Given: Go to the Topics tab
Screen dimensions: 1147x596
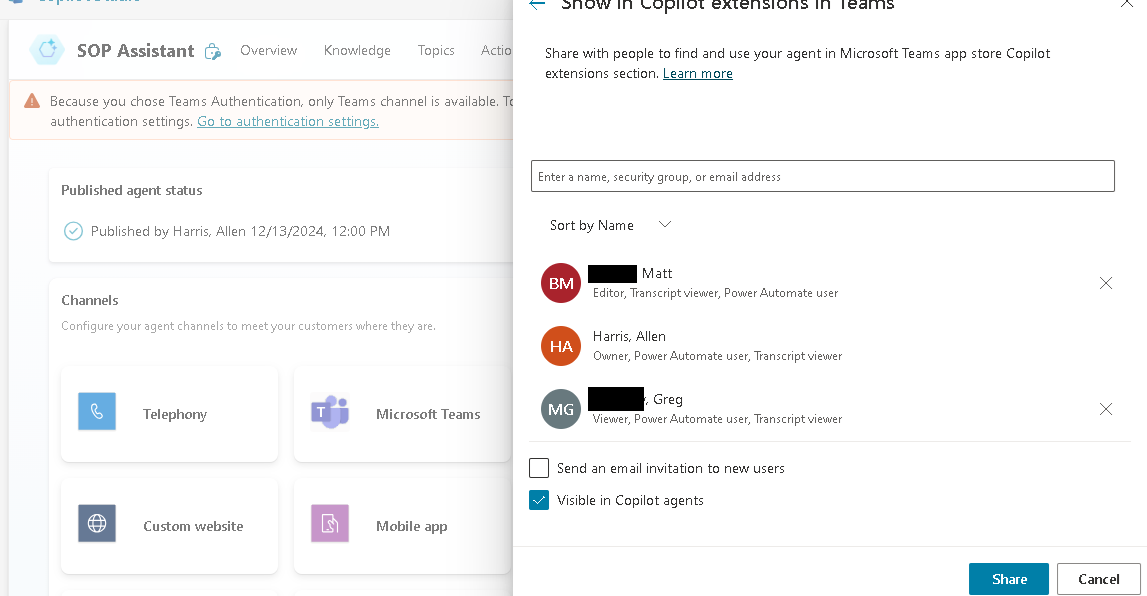Looking at the screenshot, I should [x=436, y=50].
